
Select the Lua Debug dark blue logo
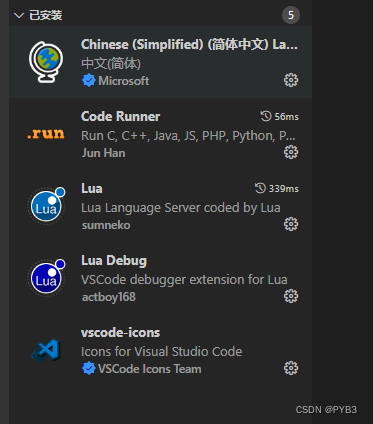(46, 278)
